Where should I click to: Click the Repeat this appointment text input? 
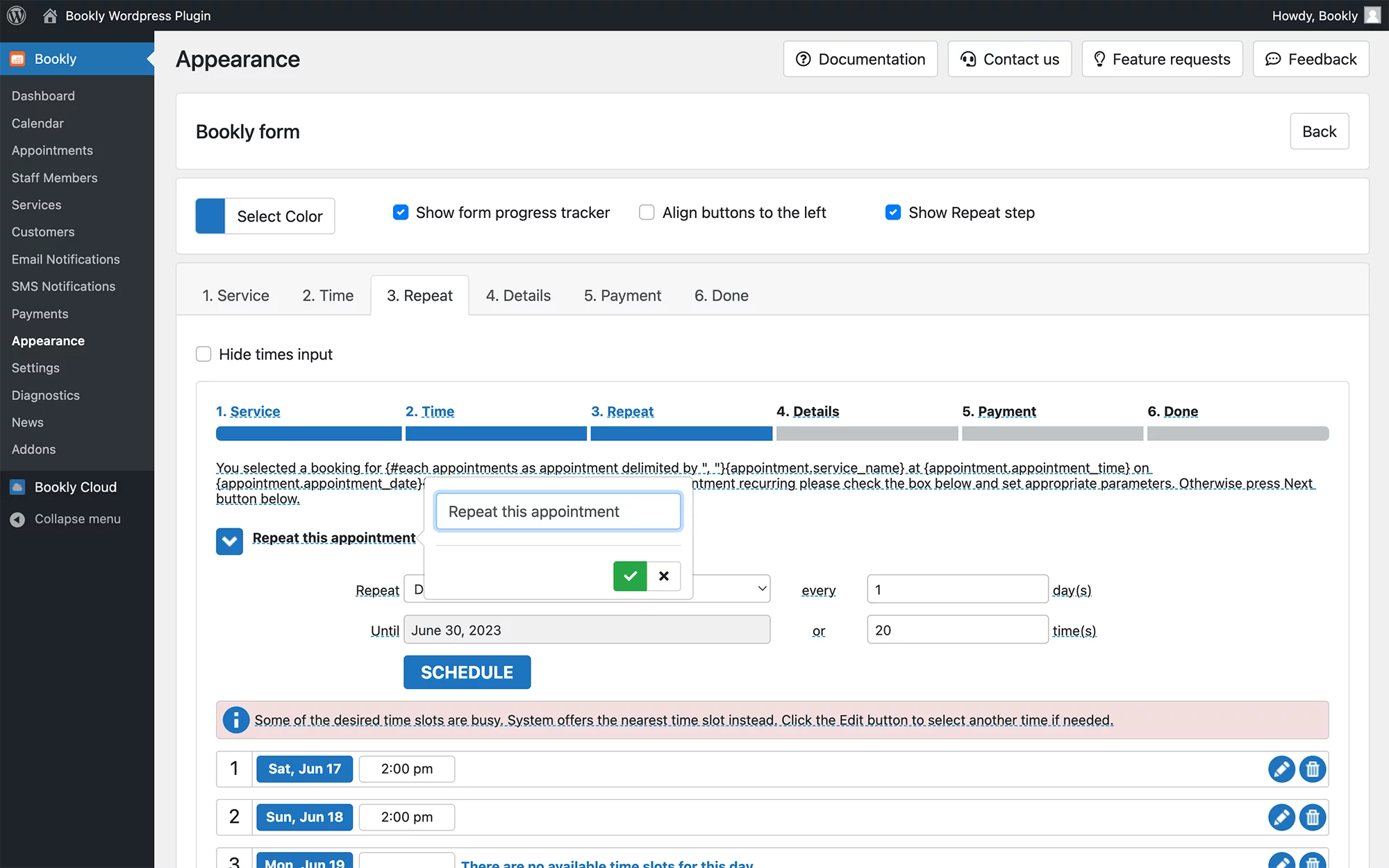pyautogui.click(x=558, y=512)
